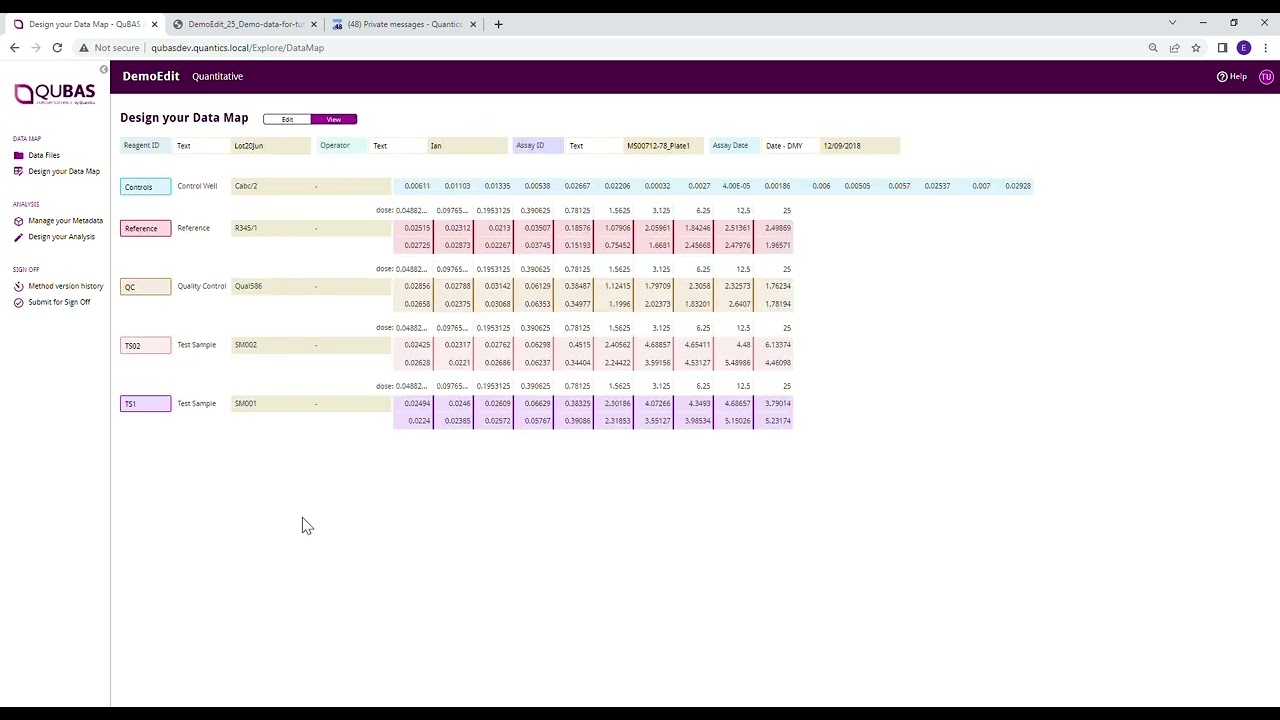Click the Controls group label box
Viewport: 1280px width, 720px height.
[146, 187]
